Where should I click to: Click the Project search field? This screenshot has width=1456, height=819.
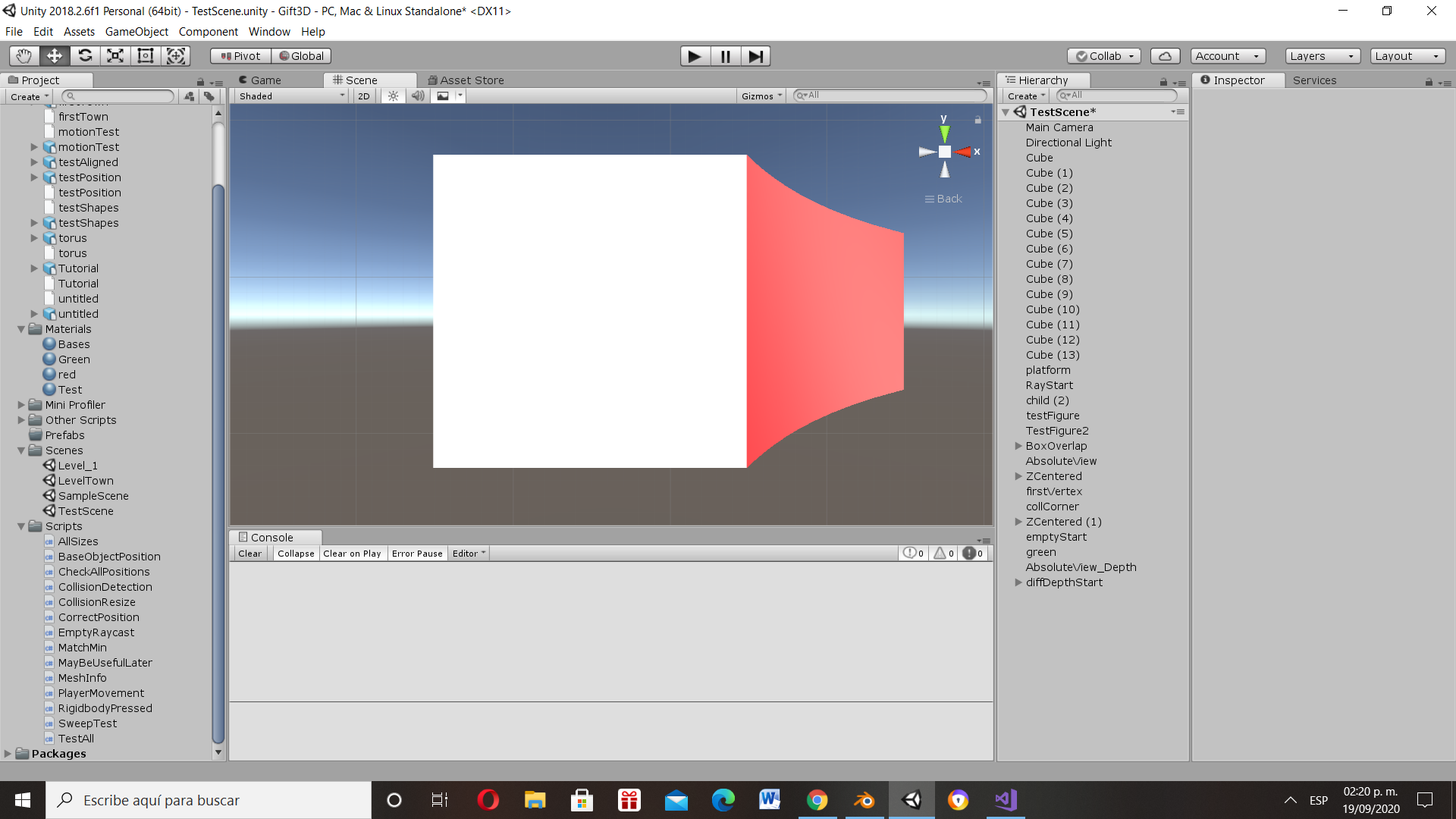click(118, 96)
